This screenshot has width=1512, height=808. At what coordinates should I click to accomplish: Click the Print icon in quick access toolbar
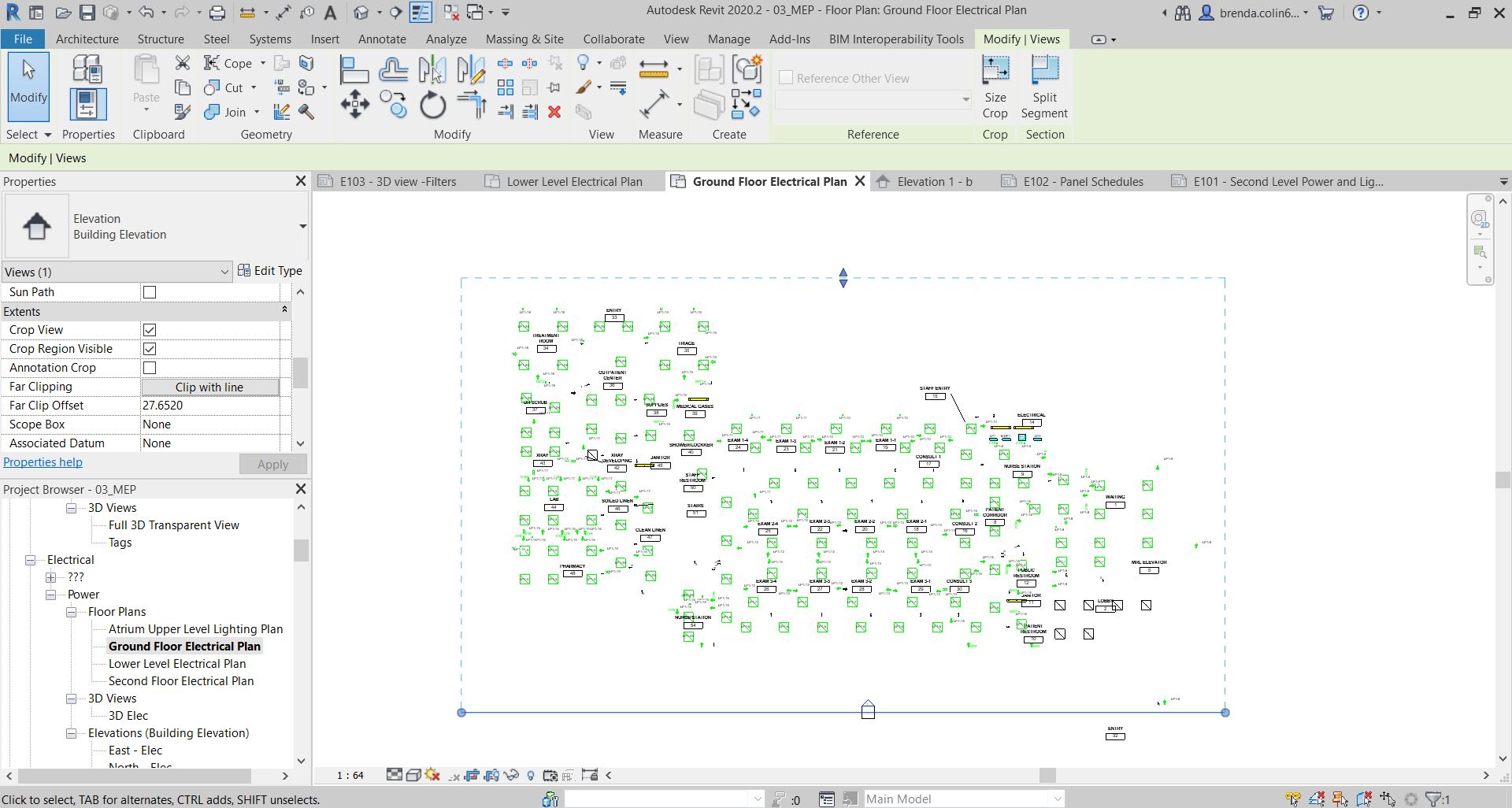coord(217,13)
